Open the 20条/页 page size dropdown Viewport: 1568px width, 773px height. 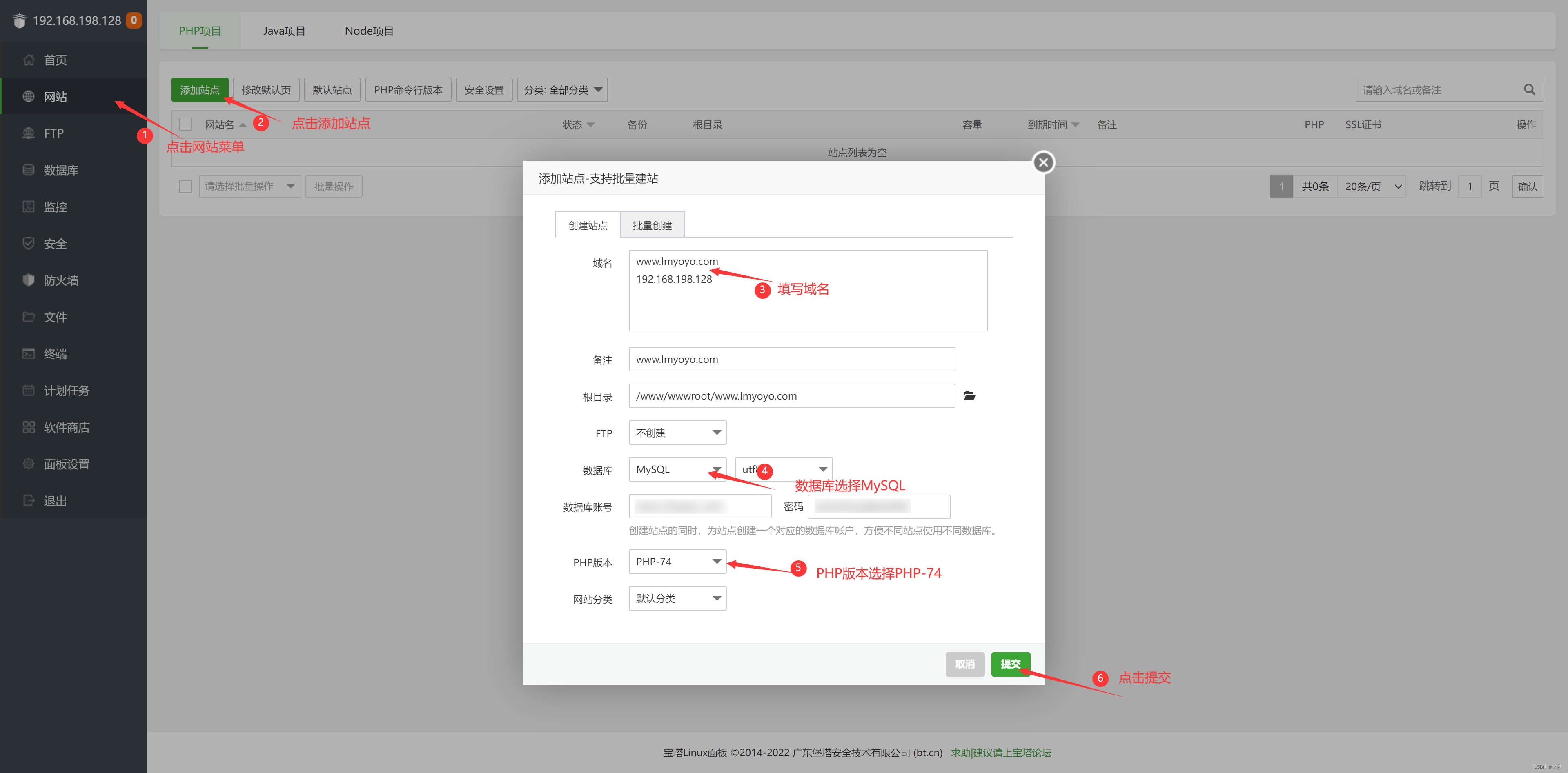[x=1372, y=186]
